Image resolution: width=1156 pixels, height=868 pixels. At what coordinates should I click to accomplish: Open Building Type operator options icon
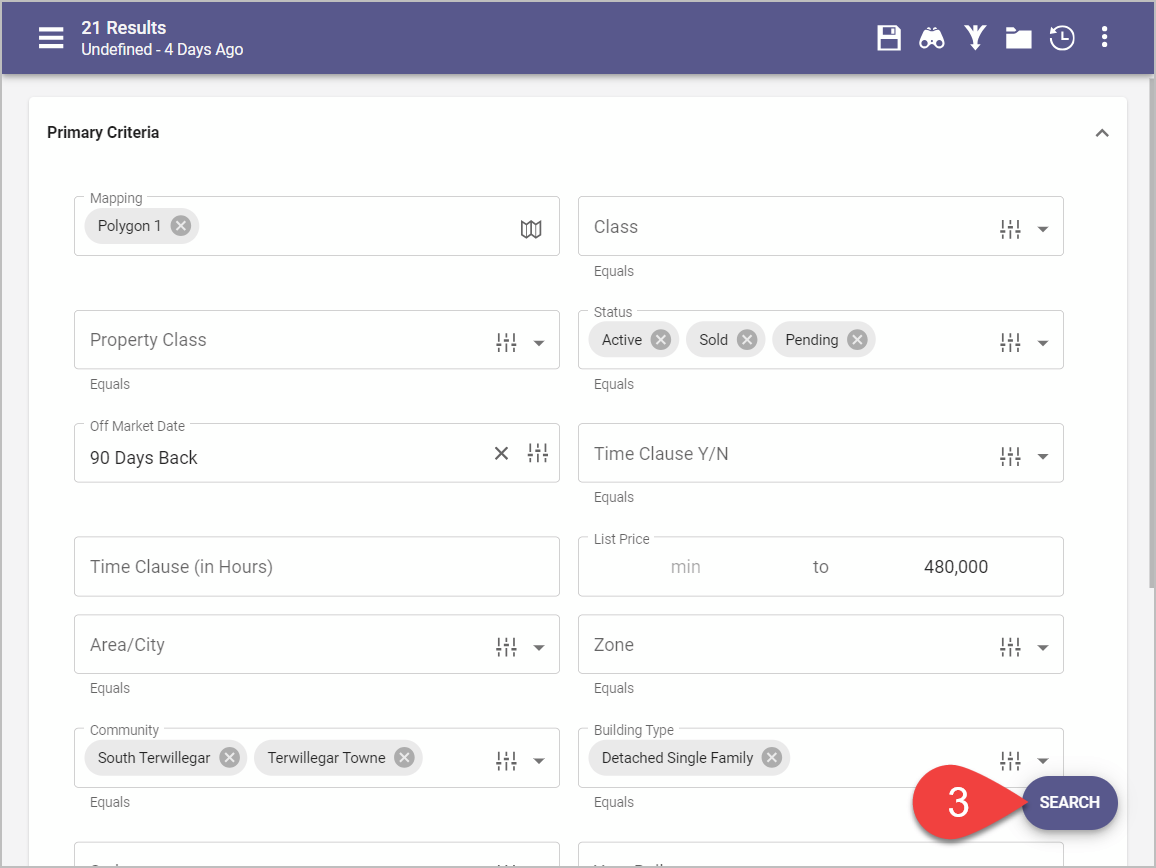pos(1010,760)
